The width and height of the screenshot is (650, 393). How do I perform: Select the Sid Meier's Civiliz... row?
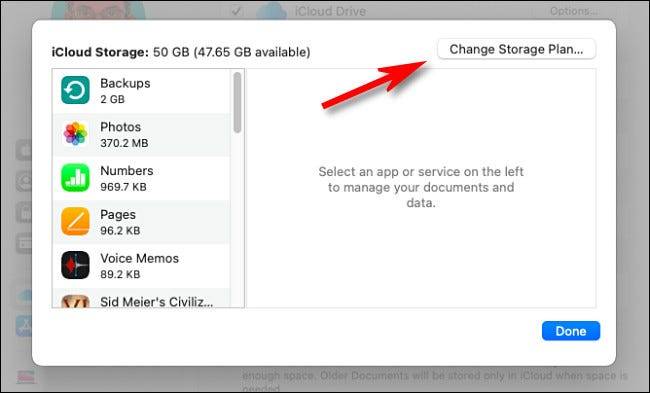point(141,298)
